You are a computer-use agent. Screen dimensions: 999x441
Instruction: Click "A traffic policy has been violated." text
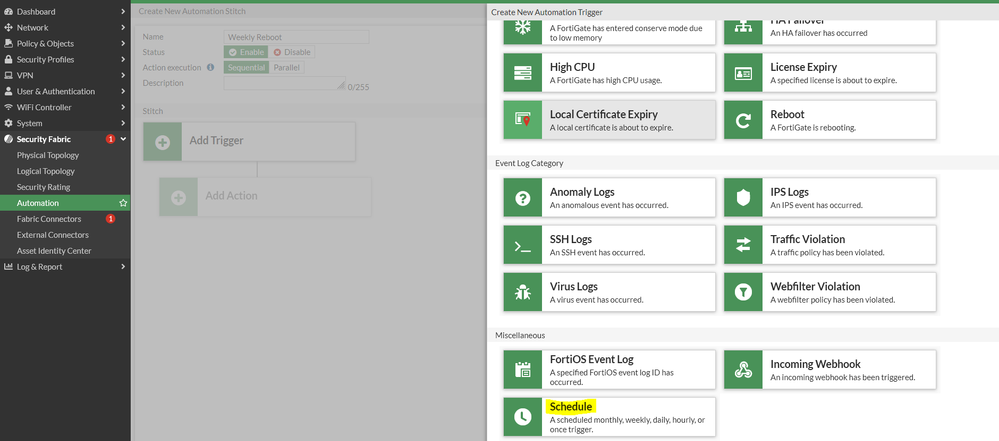[x=828, y=252]
